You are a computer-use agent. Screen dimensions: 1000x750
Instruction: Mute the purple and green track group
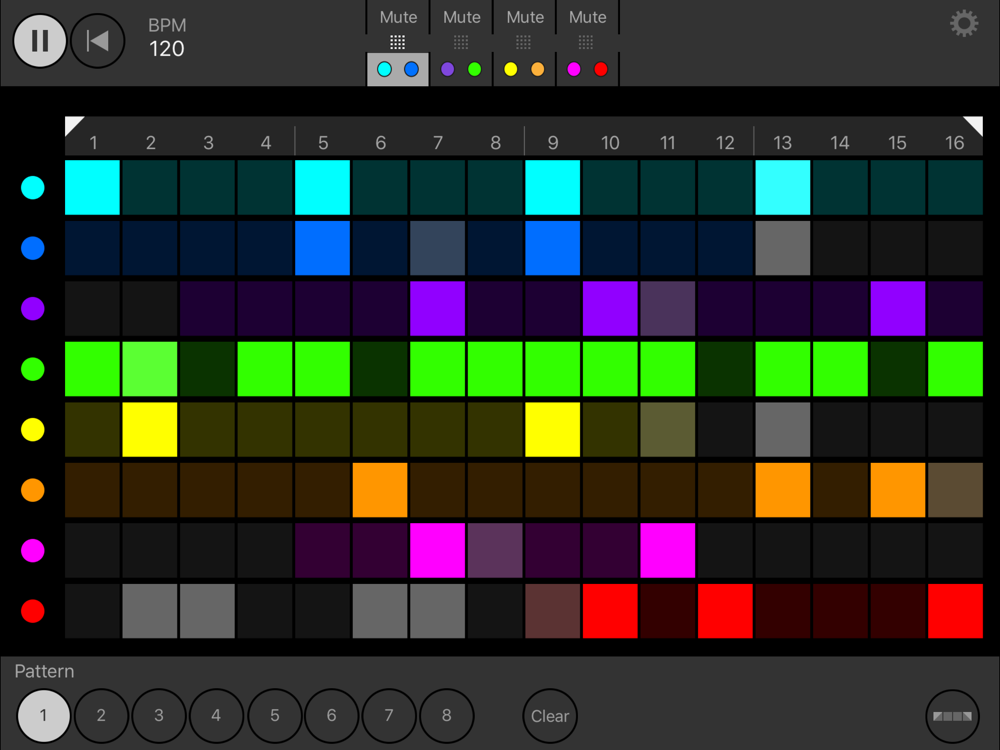click(461, 17)
